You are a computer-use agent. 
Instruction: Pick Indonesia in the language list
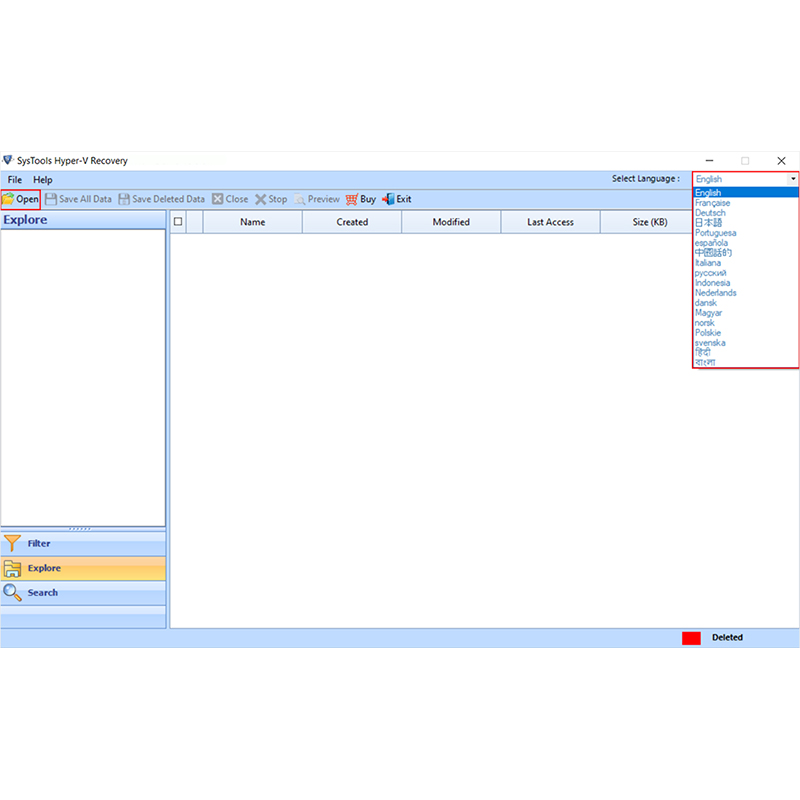coord(746,283)
